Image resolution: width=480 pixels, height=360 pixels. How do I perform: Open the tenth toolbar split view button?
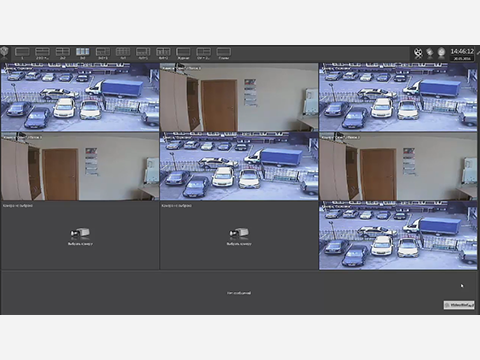pos(203,53)
